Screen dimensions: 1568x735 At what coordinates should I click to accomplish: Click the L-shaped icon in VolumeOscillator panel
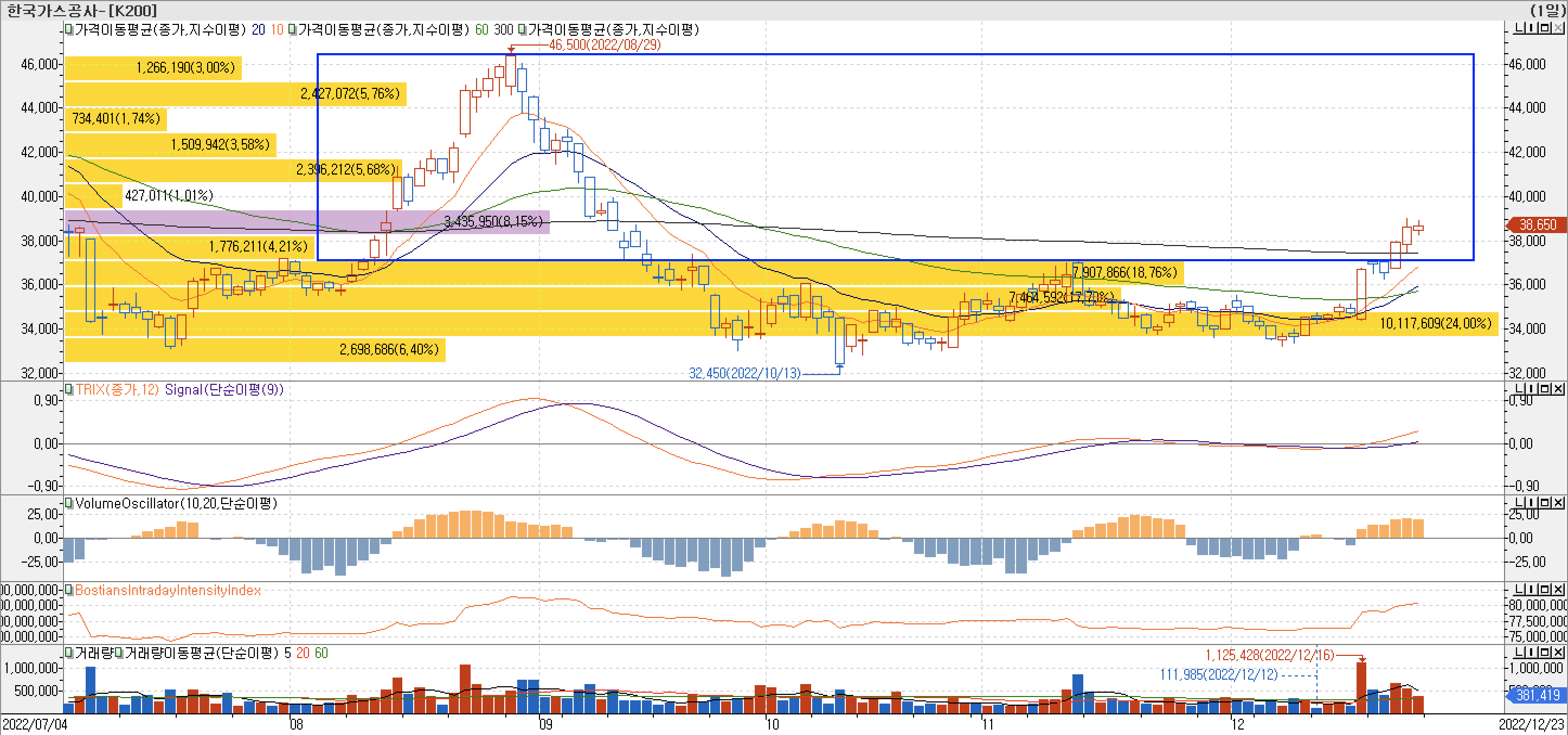tap(1519, 502)
